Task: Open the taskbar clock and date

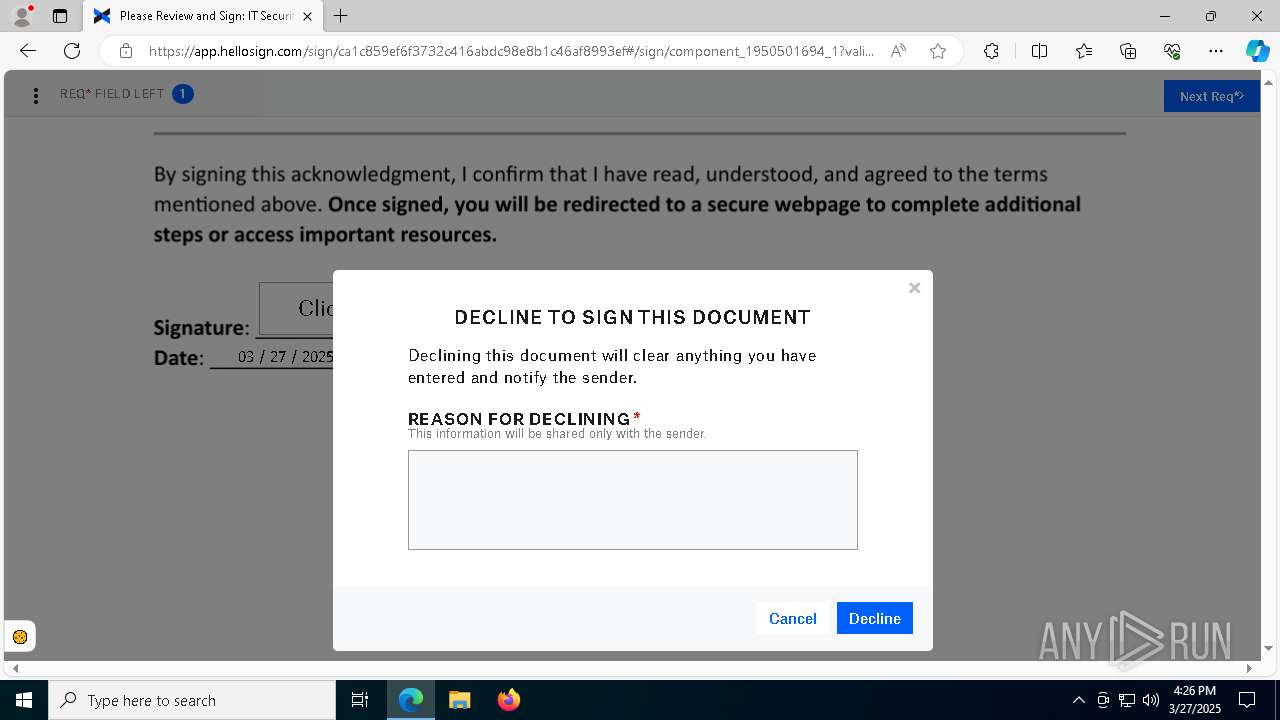Action: pos(1195,700)
